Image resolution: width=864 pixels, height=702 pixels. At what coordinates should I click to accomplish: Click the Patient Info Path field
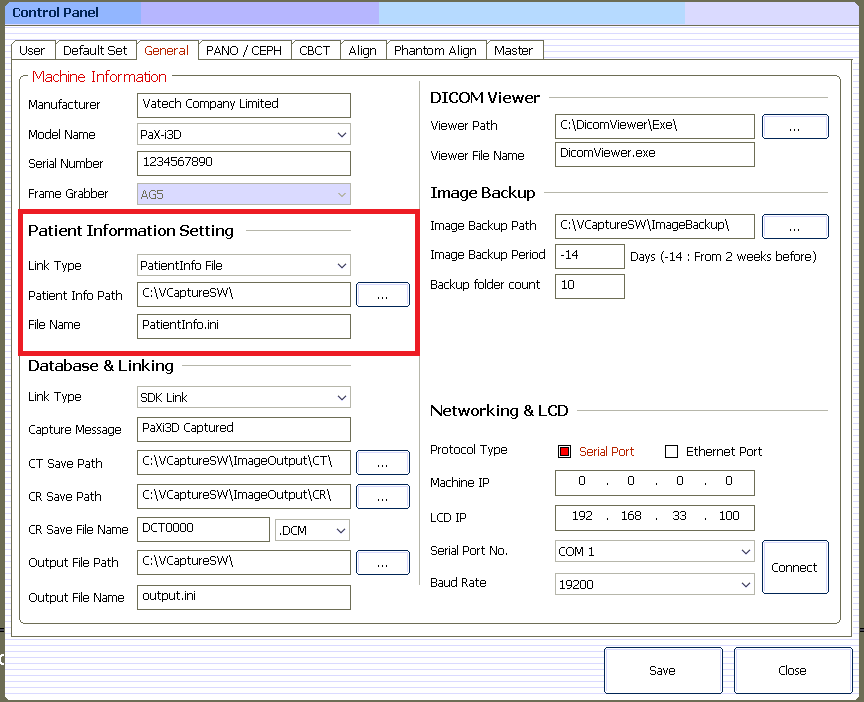(x=244, y=294)
